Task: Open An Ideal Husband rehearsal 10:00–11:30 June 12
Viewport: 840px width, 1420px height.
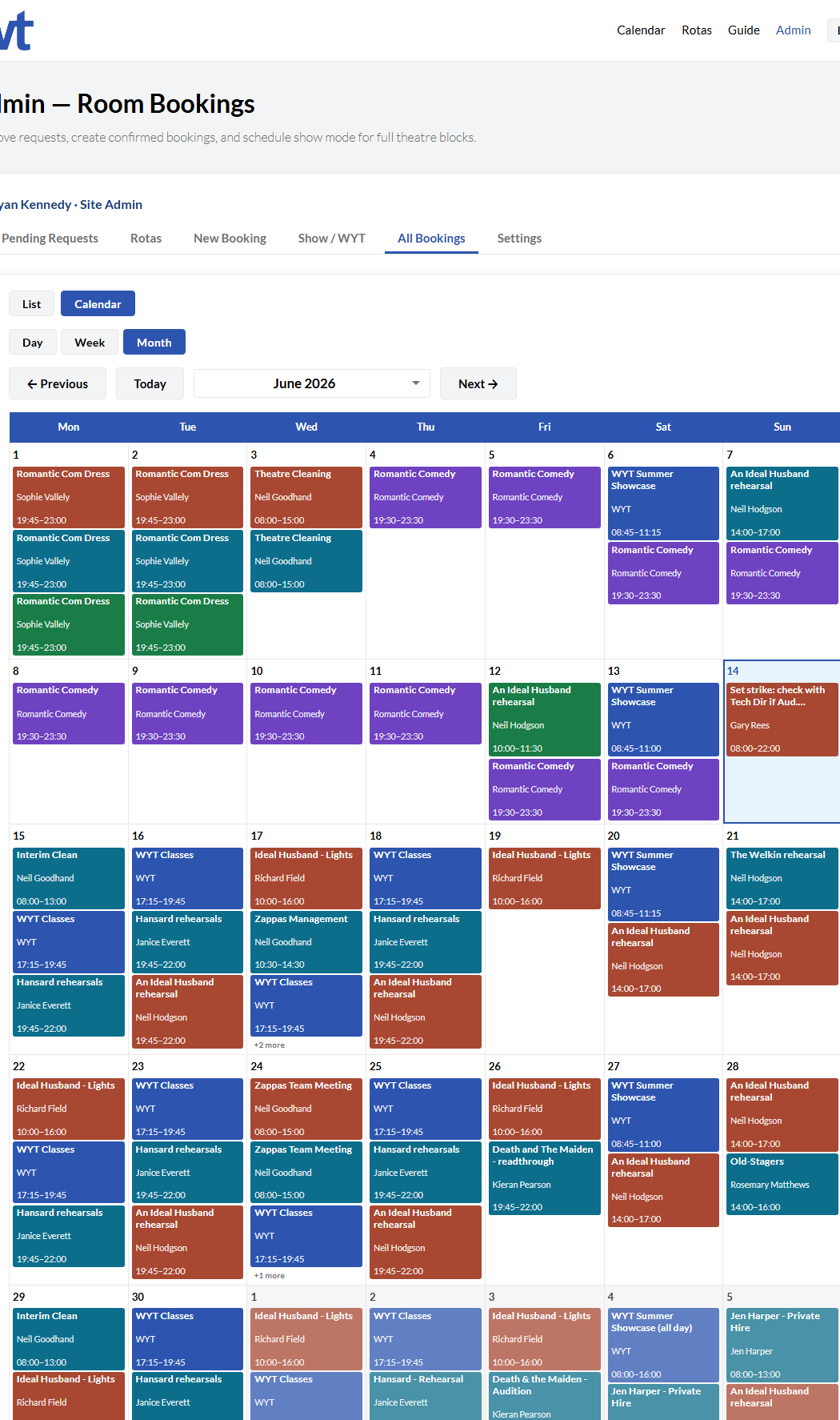Action: (544, 719)
